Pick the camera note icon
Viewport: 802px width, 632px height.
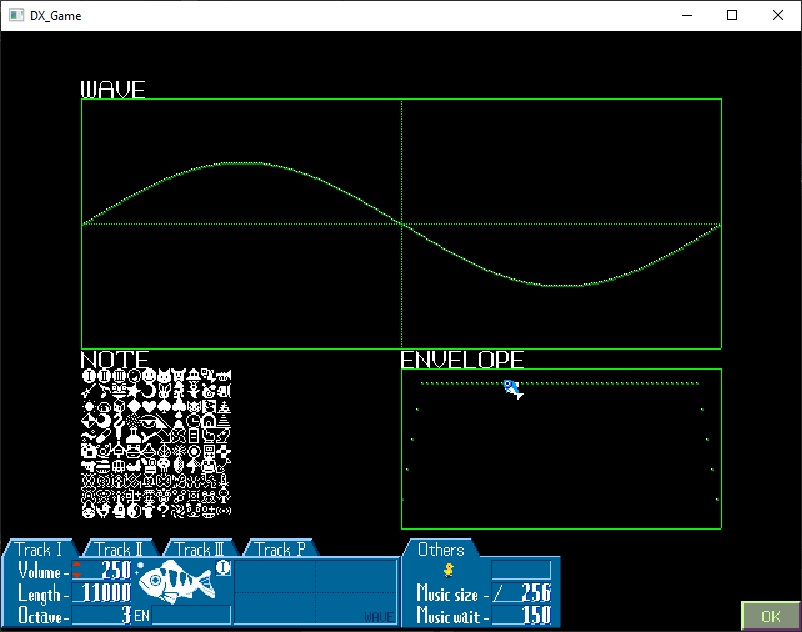[89, 450]
